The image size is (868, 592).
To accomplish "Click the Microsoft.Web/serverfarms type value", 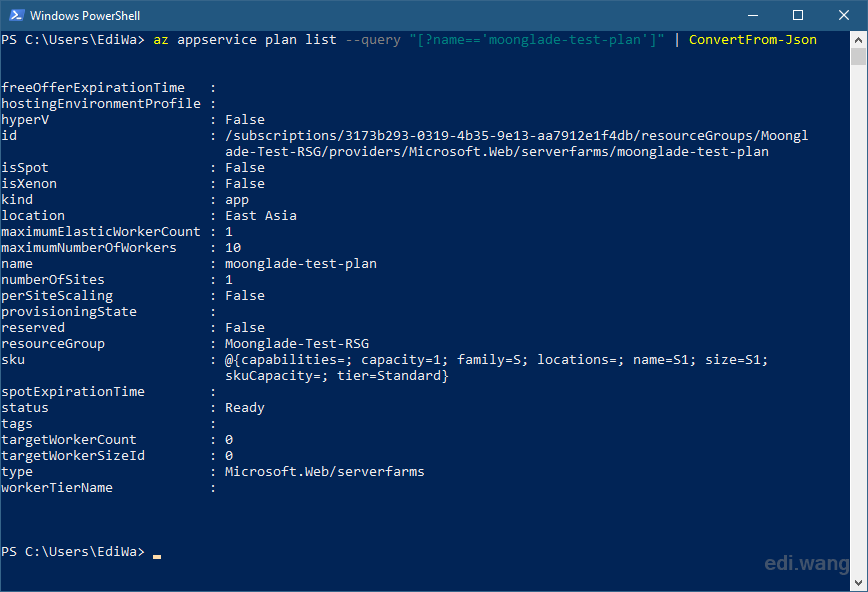I will click(324, 471).
